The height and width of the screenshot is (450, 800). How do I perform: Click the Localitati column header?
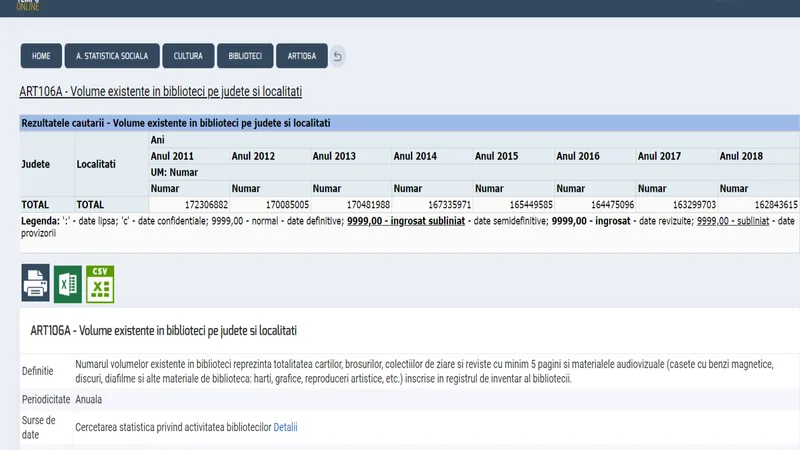pos(97,162)
